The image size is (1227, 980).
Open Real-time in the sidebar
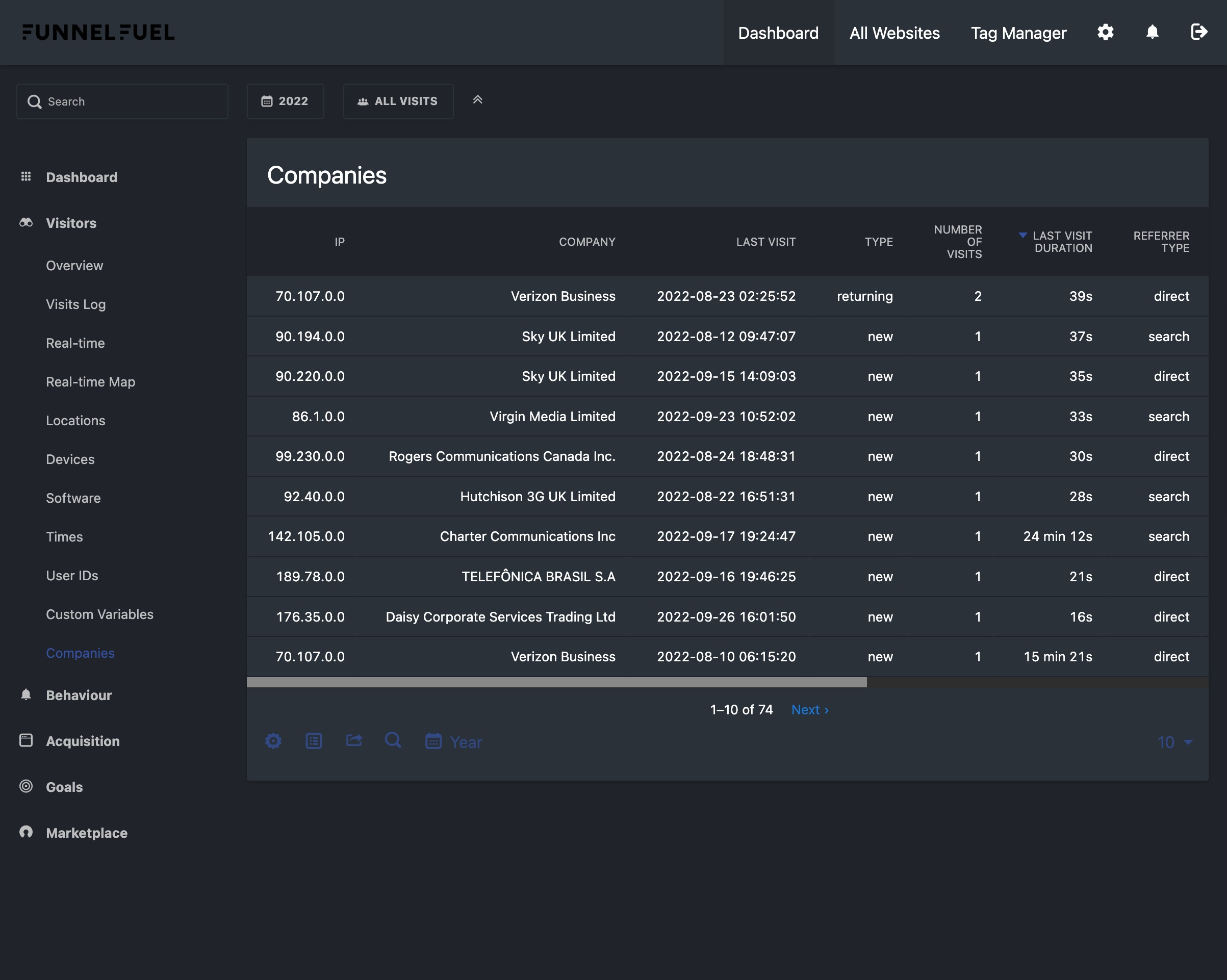click(x=75, y=343)
